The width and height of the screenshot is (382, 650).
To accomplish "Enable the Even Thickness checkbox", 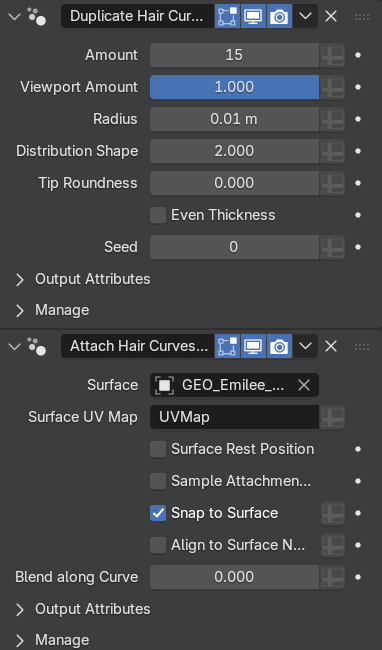I will click(158, 215).
